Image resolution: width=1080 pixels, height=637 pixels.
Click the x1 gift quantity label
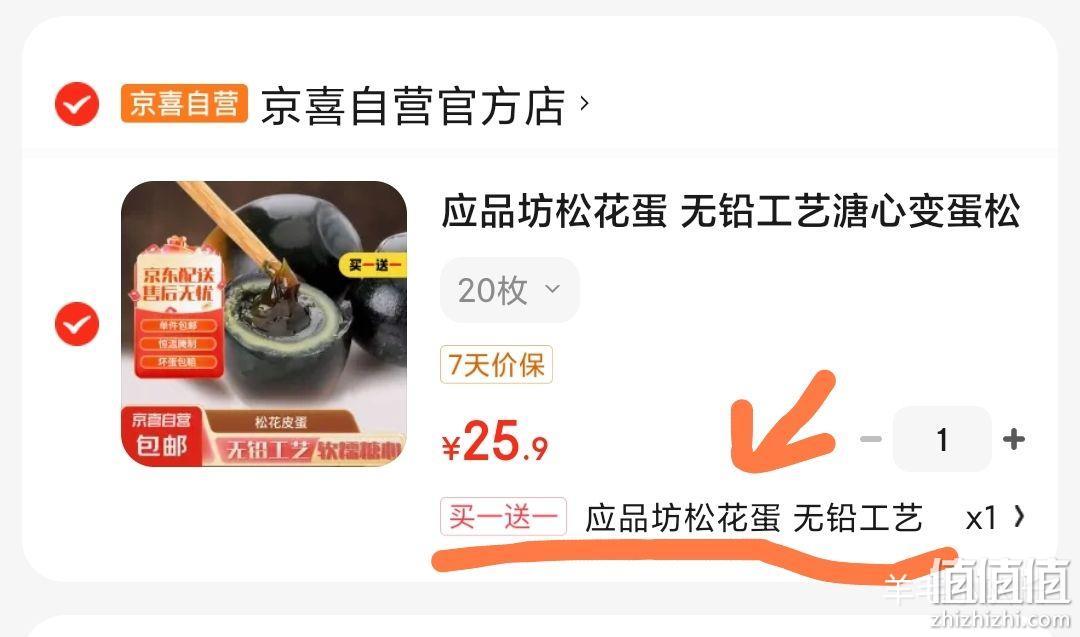981,519
